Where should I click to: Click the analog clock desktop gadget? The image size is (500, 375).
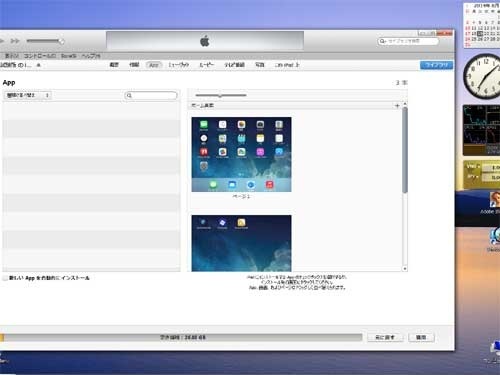tap(482, 76)
